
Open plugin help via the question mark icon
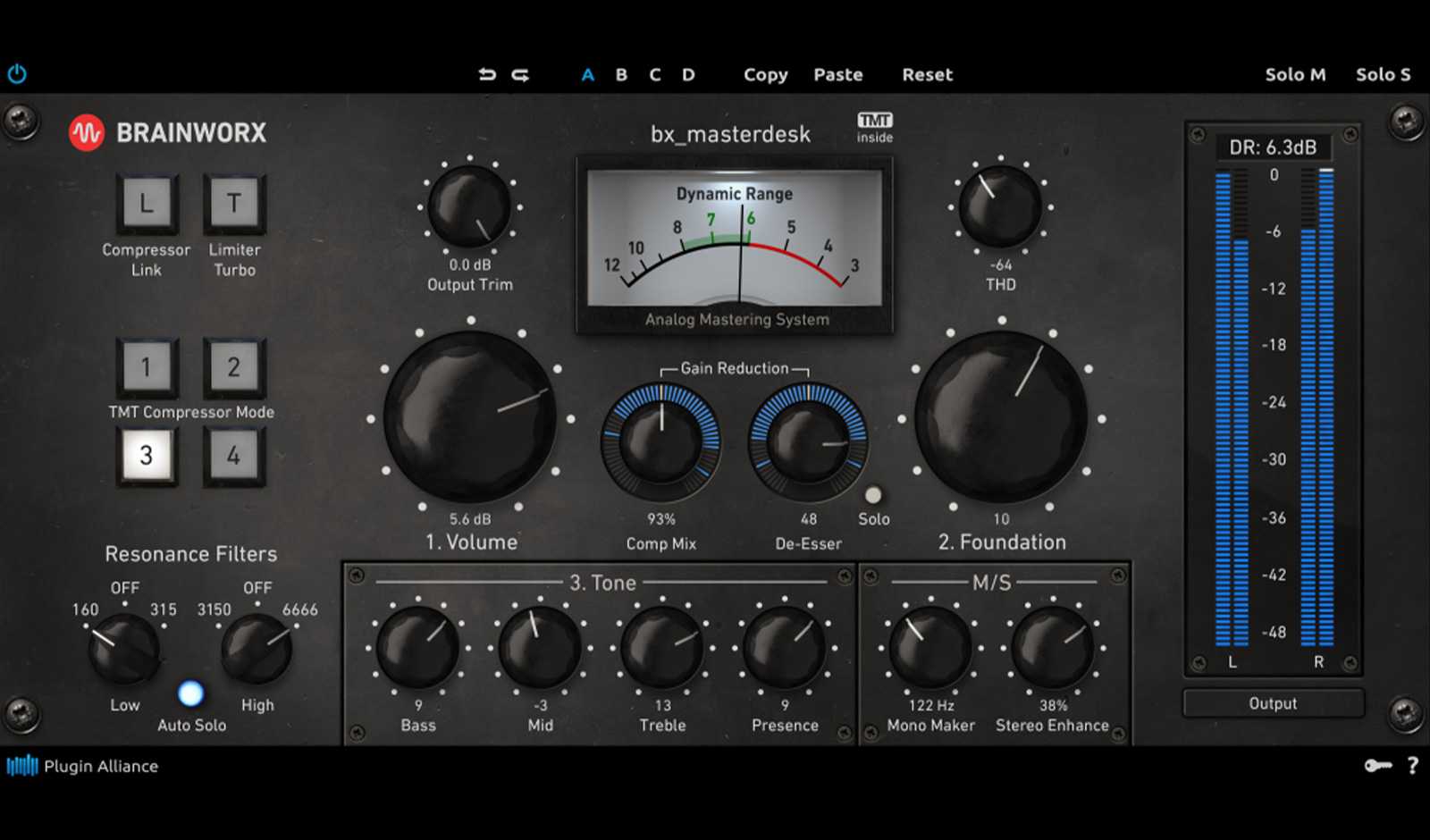[x=1414, y=767]
